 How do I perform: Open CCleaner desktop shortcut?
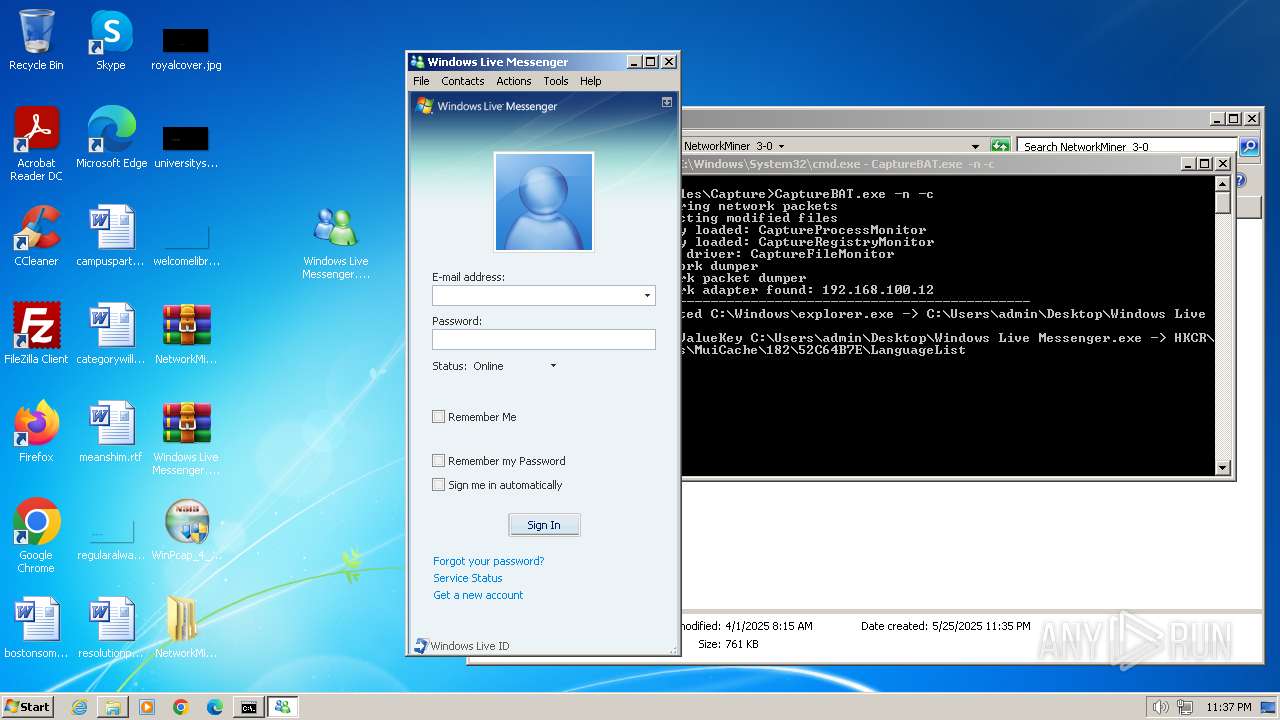36,236
